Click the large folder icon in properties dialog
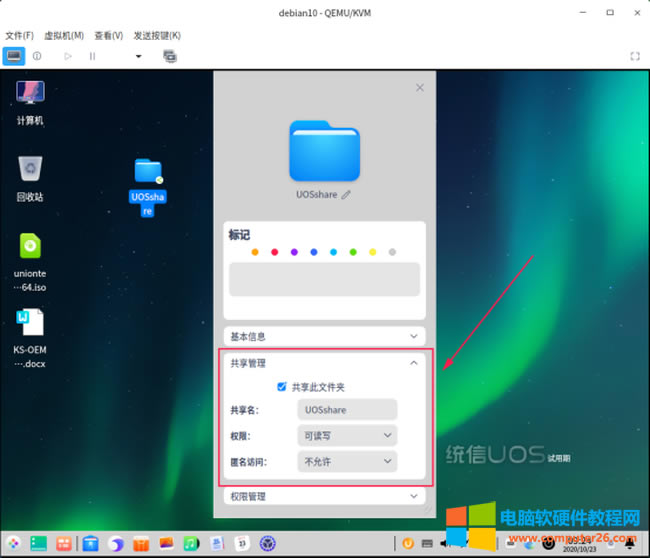 tap(325, 151)
